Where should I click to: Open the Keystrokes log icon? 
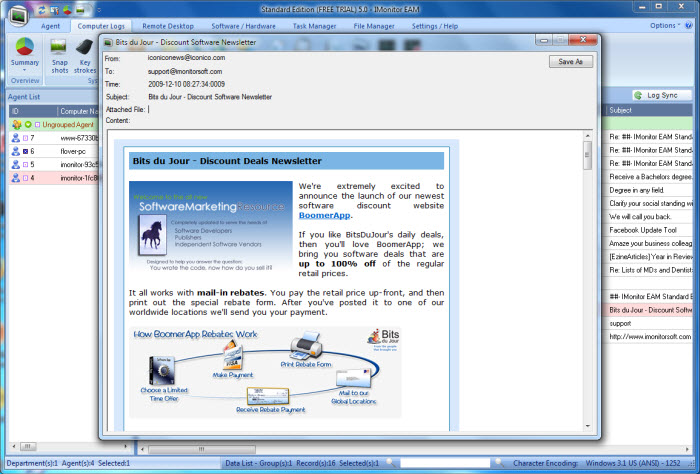tap(86, 48)
